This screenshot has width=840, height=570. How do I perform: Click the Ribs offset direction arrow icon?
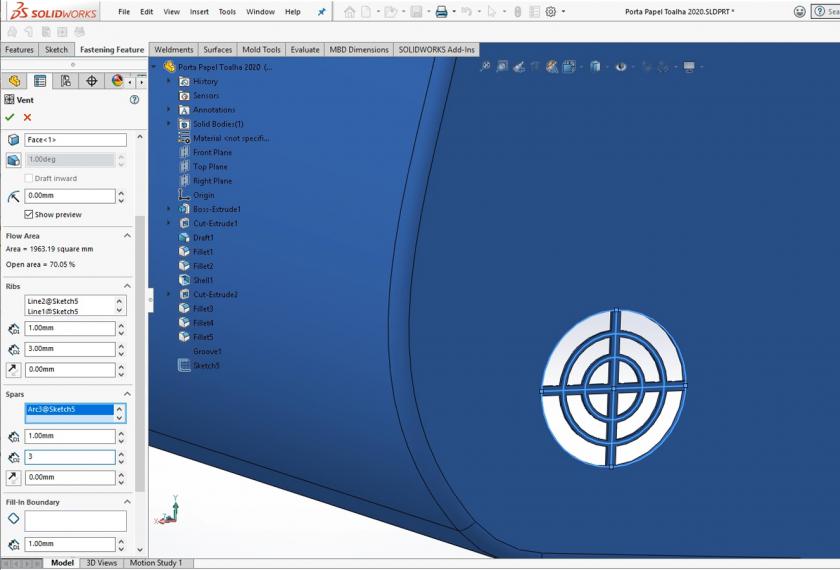click(x=13, y=370)
